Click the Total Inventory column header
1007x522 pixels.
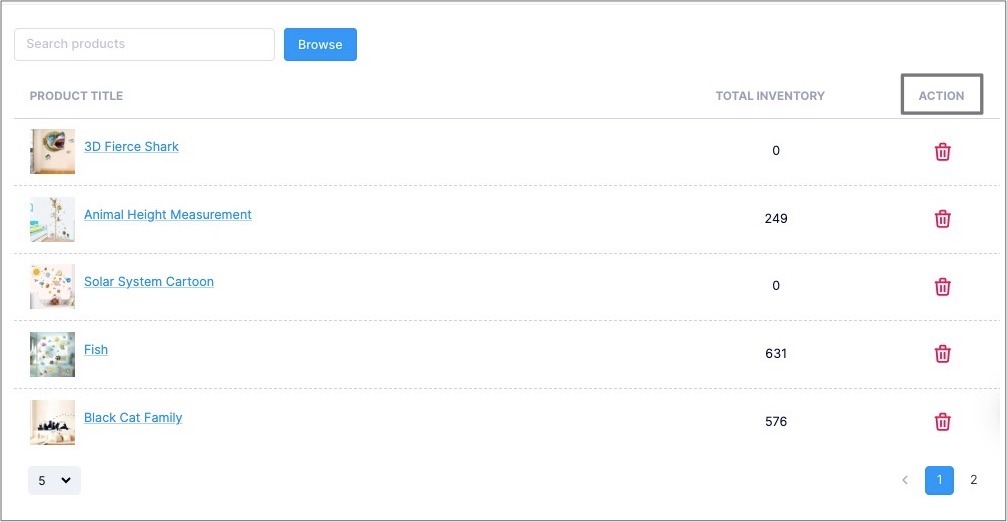(x=770, y=96)
